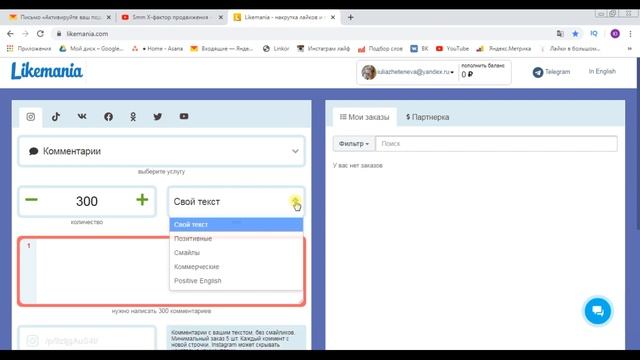This screenshot has width=640, height=360.
Task: Open the Home - Asana bookmark
Action: pos(157,49)
